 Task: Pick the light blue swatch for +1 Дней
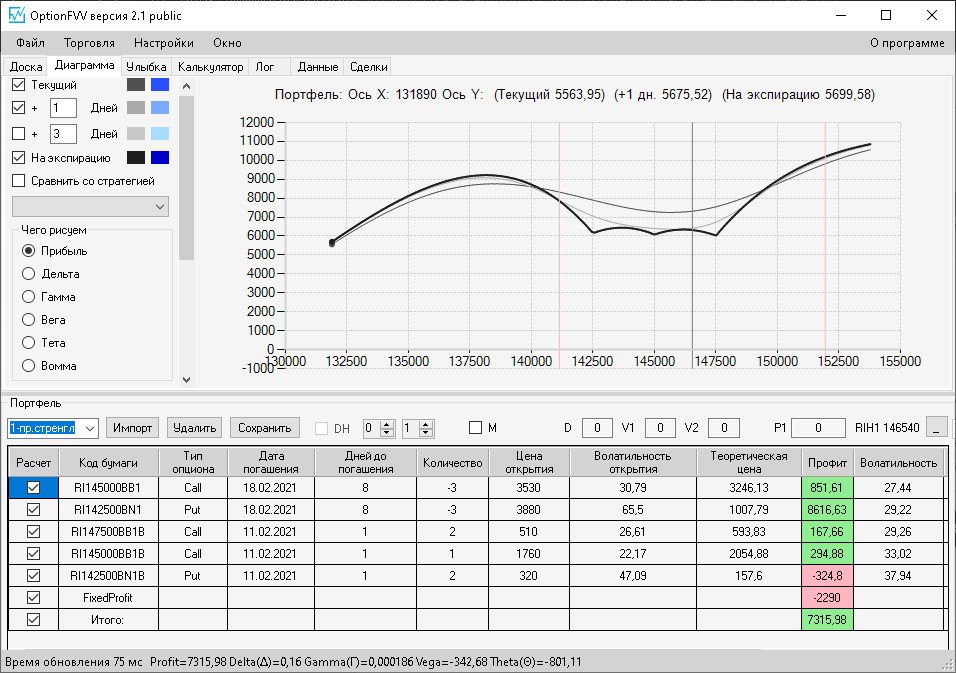tap(160, 108)
